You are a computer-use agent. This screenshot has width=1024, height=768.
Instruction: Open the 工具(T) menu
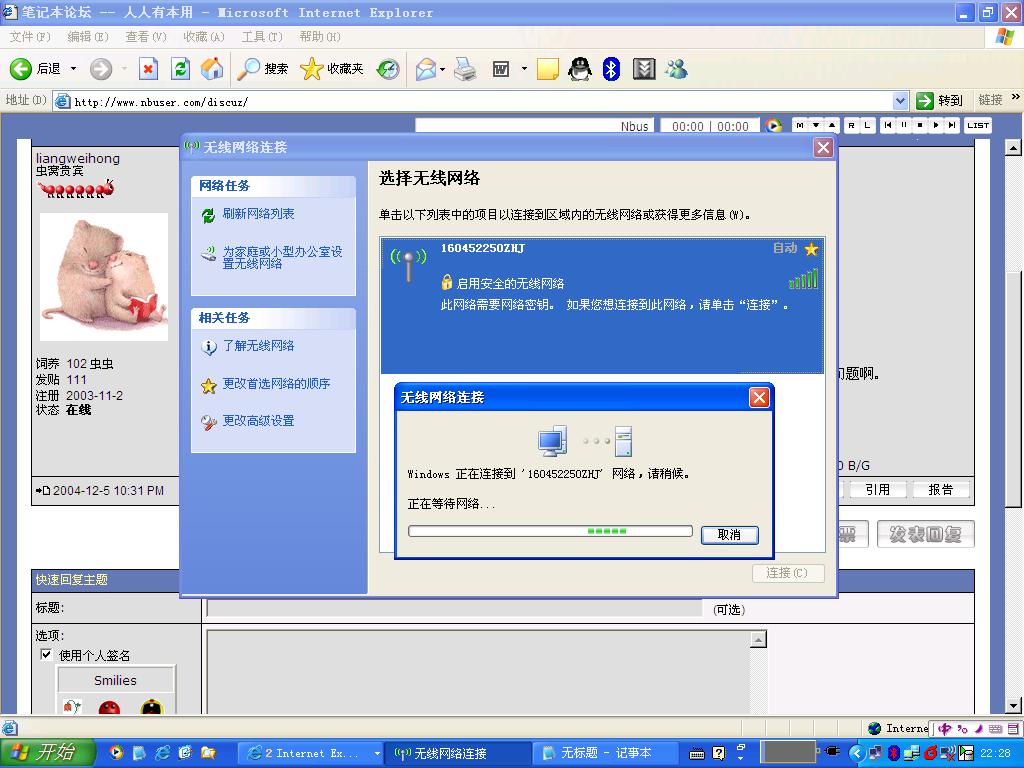coord(261,37)
